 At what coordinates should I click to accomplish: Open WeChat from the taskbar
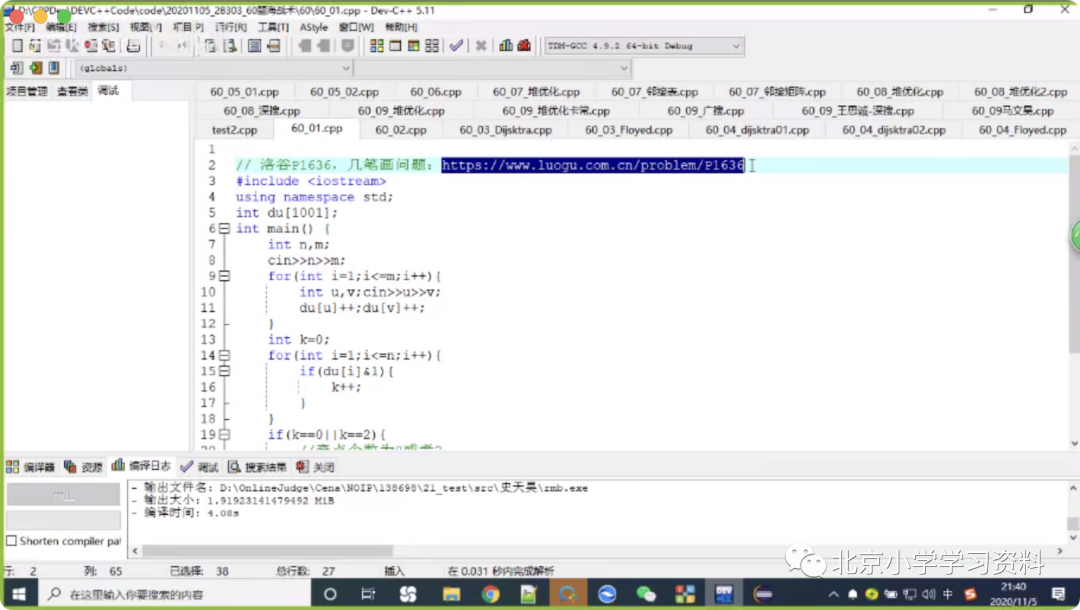coord(645,593)
